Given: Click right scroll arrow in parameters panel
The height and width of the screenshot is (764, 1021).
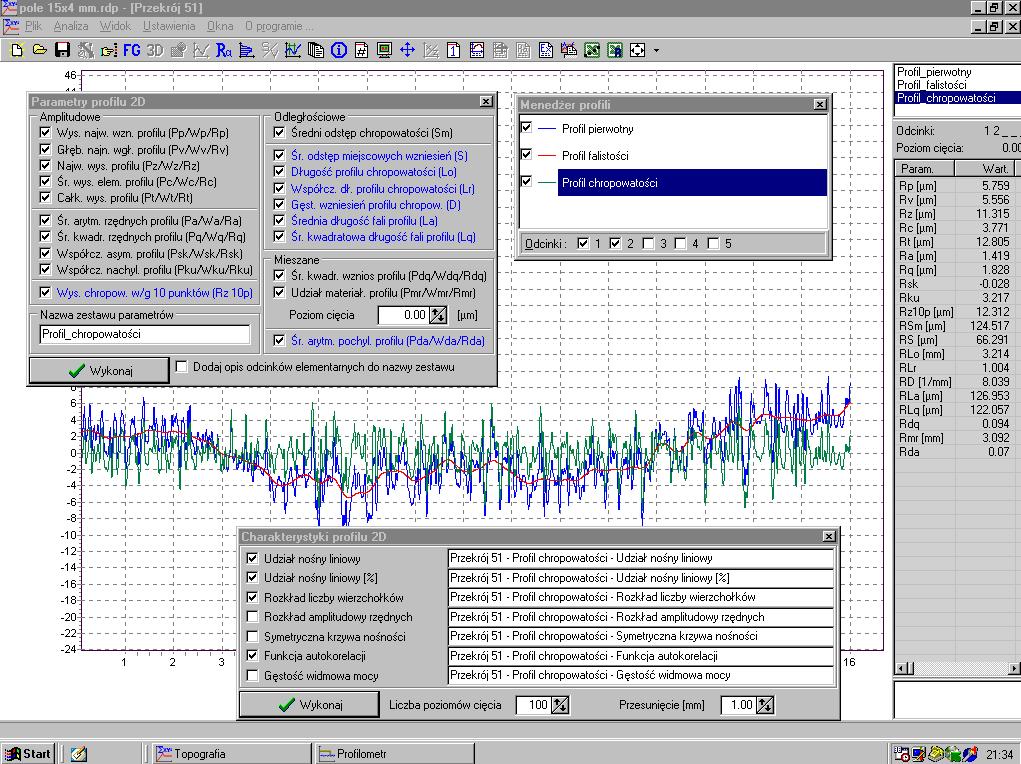Looking at the screenshot, I should point(1014,668).
